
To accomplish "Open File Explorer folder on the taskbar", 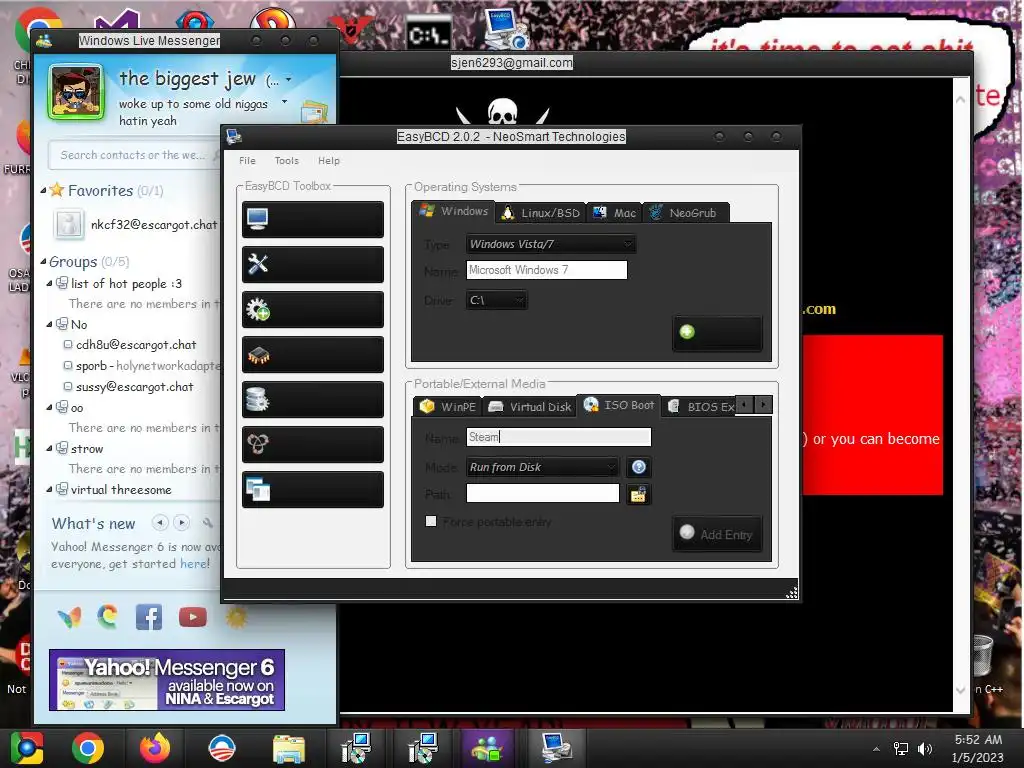I will point(289,748).
